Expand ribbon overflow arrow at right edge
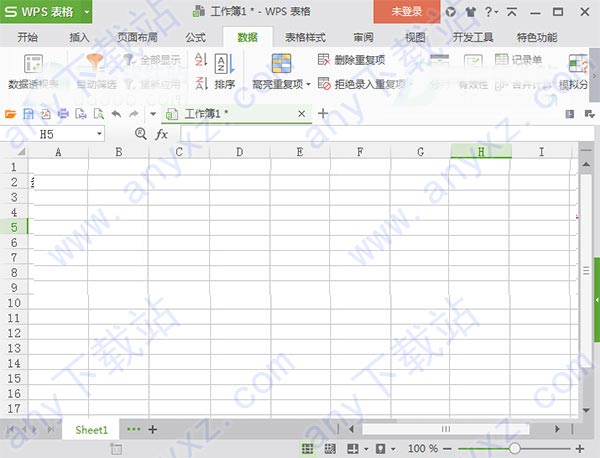This screenshot has height=458, width=600. coord(594,76)
